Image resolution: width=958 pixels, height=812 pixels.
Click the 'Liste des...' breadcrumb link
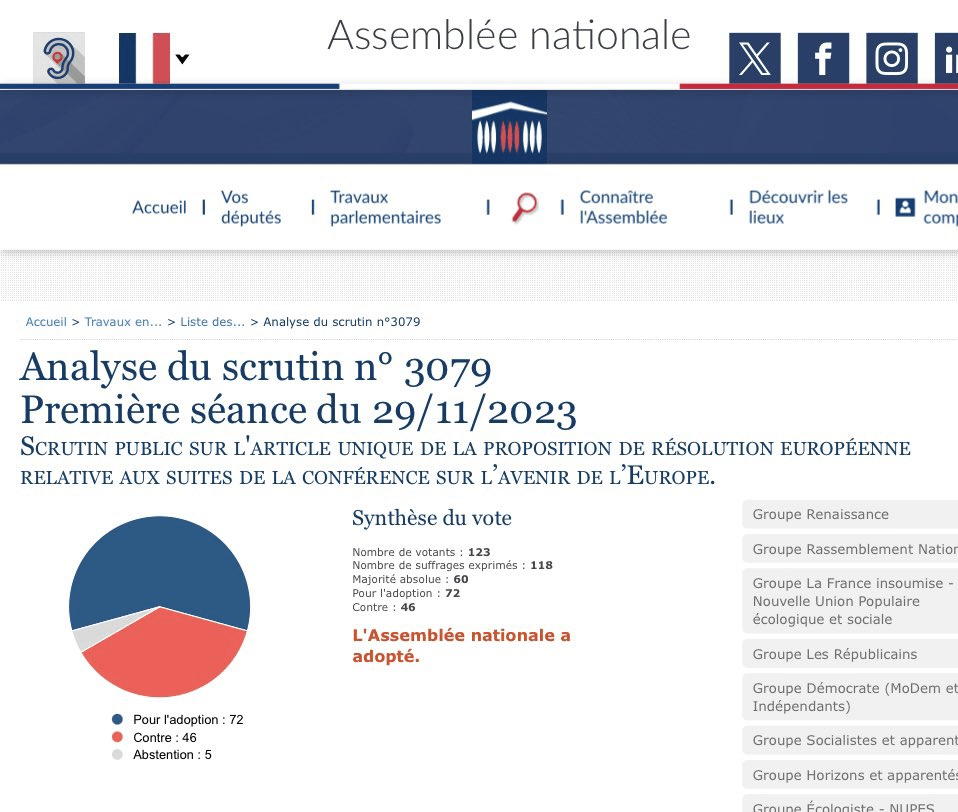coord(212,322)
